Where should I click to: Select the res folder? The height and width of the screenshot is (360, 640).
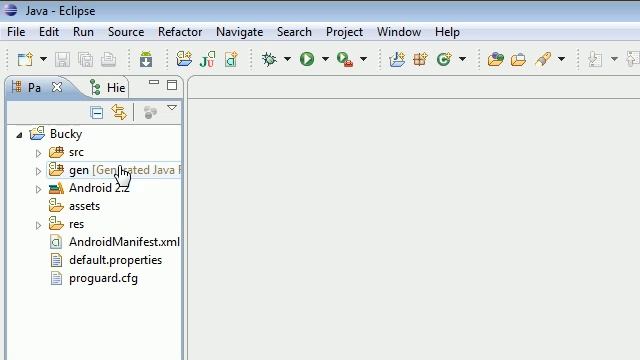point(66,224)
